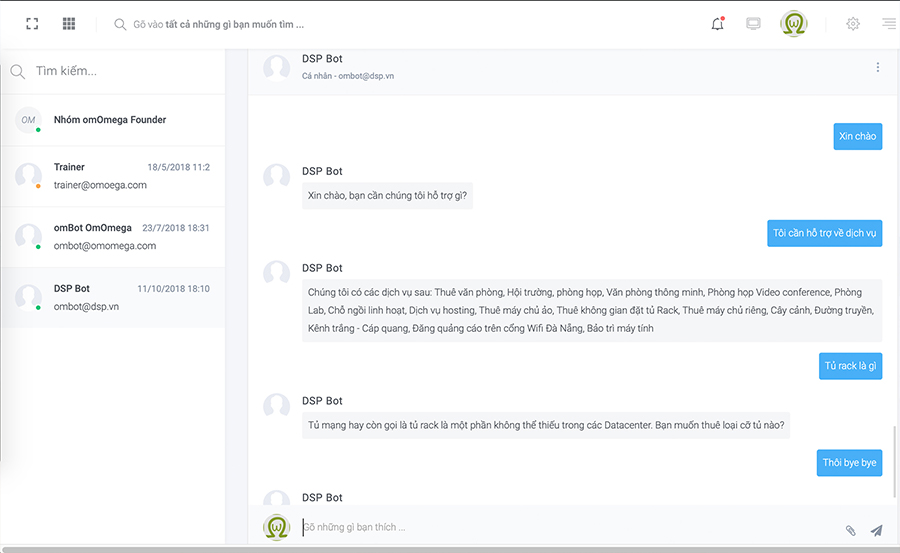
Task: Click the global search magnifier icon
Action: point(120,24)
